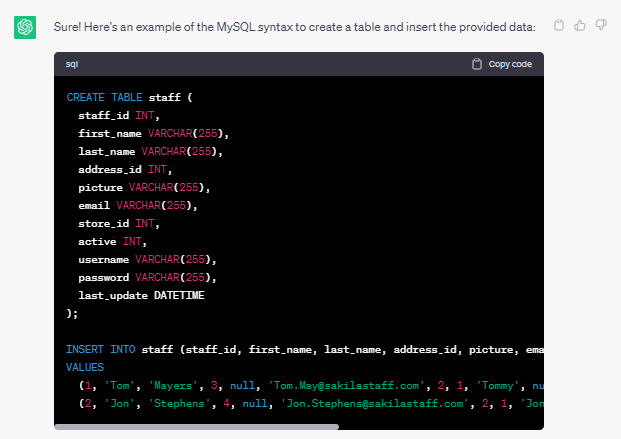Click the 'address_id INT,' line
The image size is (621, 439).
[125, 170]
